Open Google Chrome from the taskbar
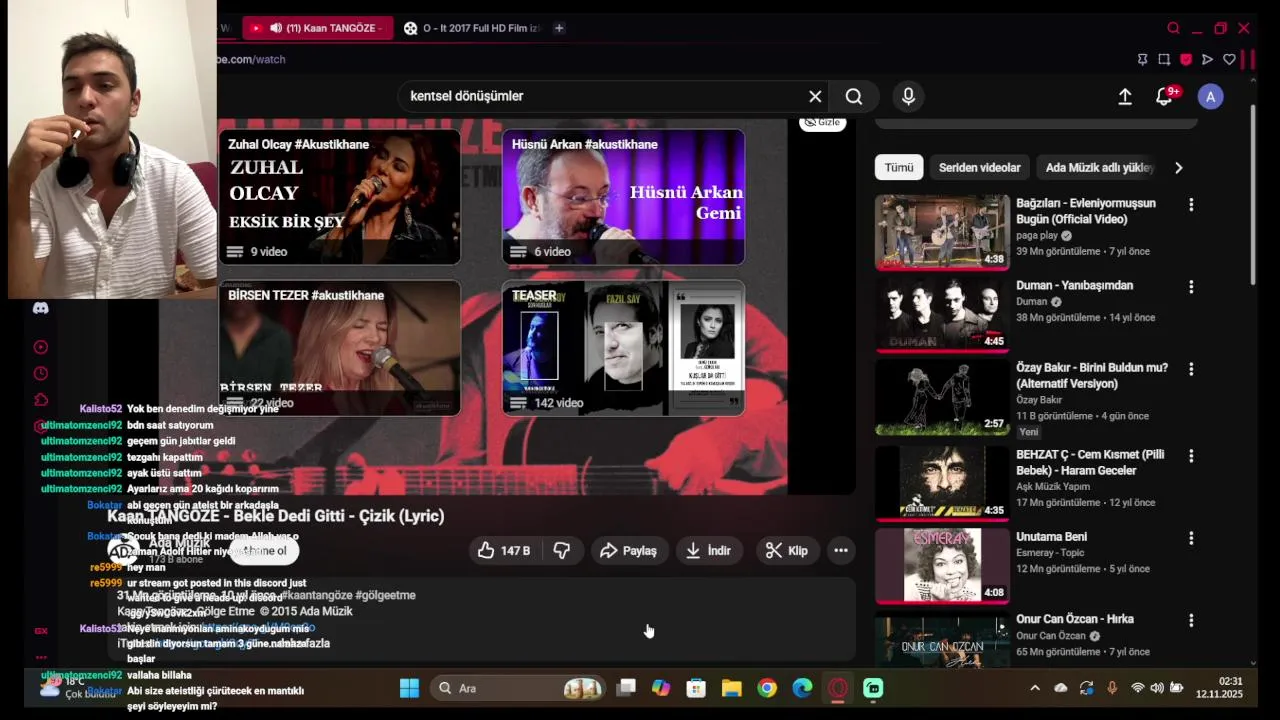The width and height of the screenshot is (1280, 720). pos(767,688)
